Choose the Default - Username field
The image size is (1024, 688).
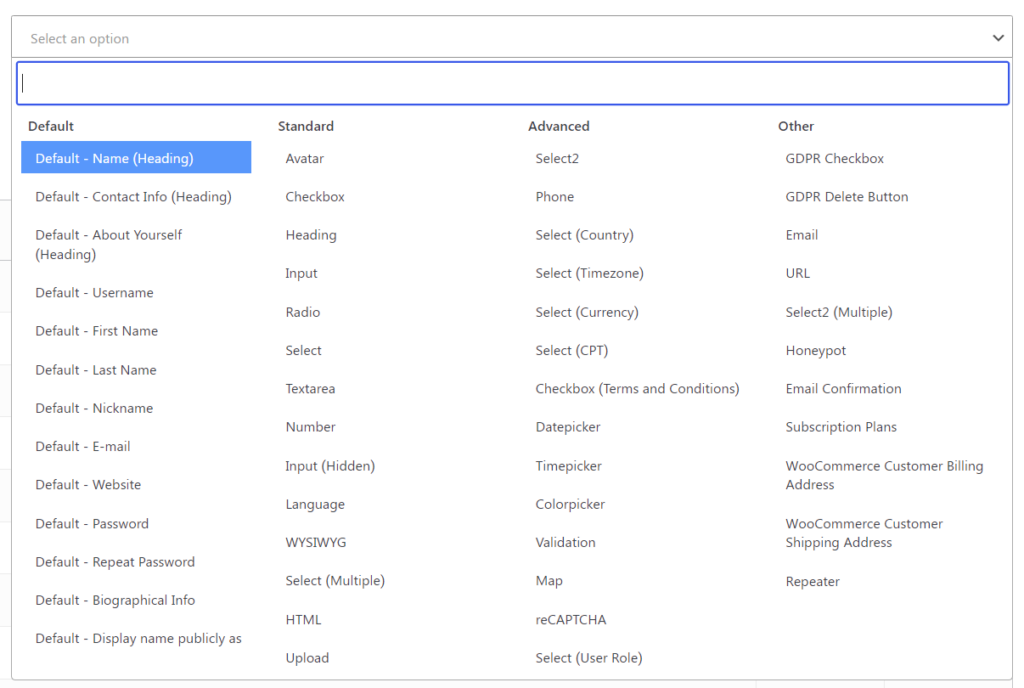(x=93, y=292)
